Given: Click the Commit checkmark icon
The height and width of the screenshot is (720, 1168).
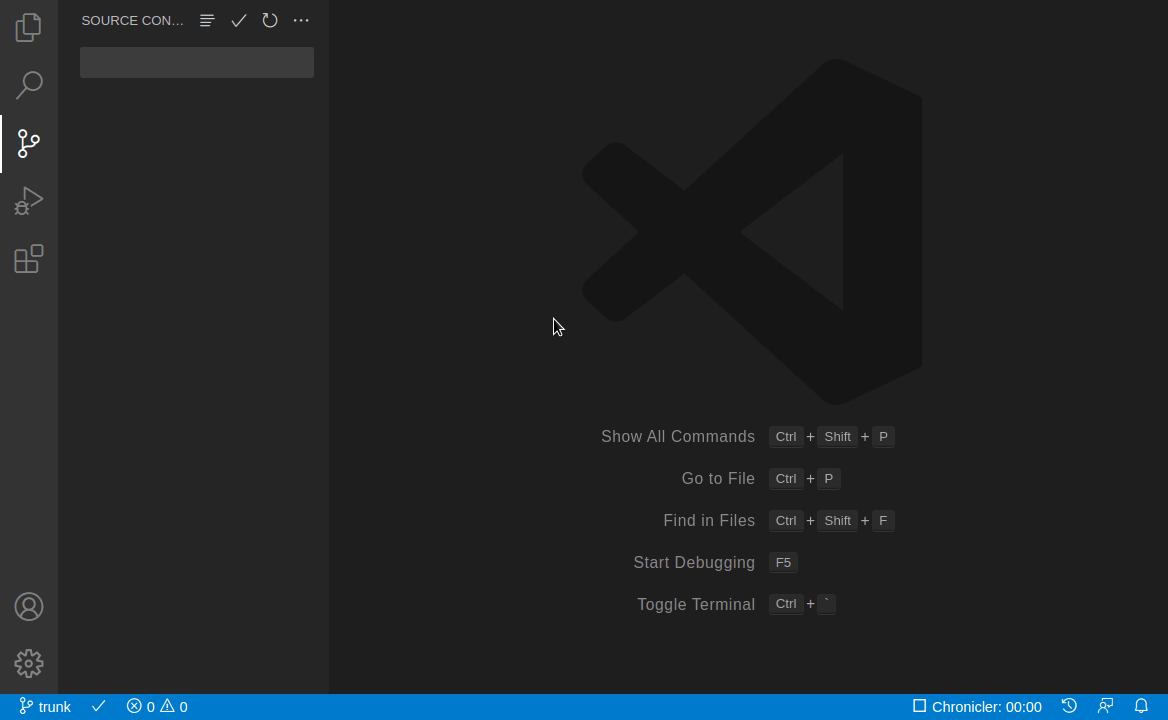Looking at the screenshot, I should [238, 21].
